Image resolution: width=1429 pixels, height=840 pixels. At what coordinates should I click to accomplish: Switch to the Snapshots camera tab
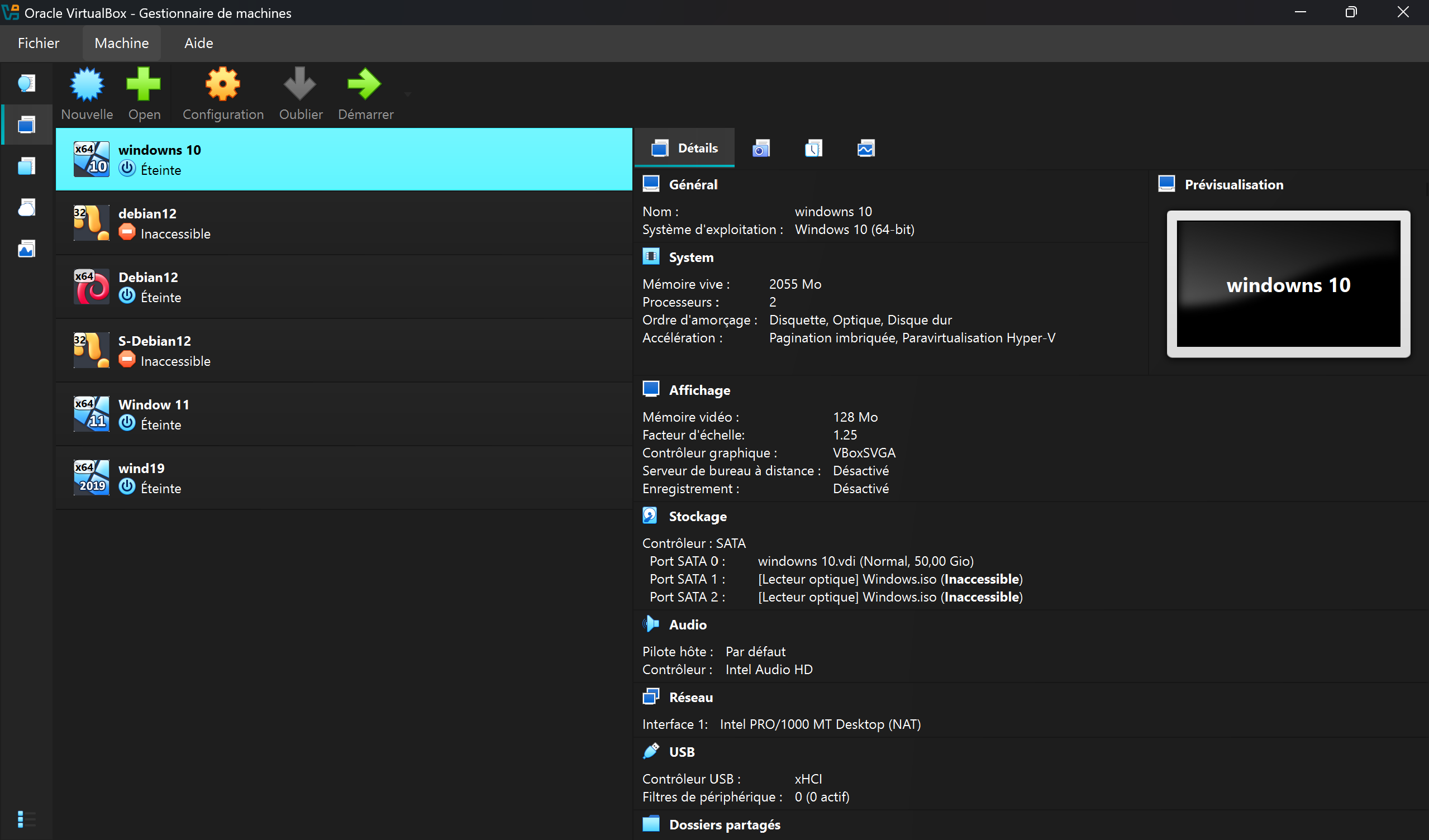coord(761,148)
